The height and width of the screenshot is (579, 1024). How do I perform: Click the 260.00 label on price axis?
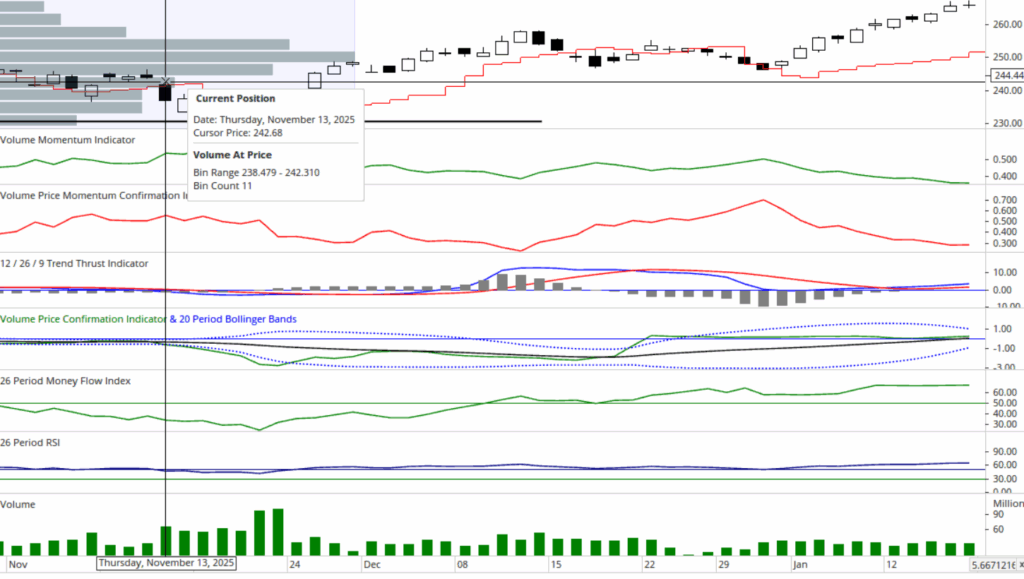coord(1003,25)
